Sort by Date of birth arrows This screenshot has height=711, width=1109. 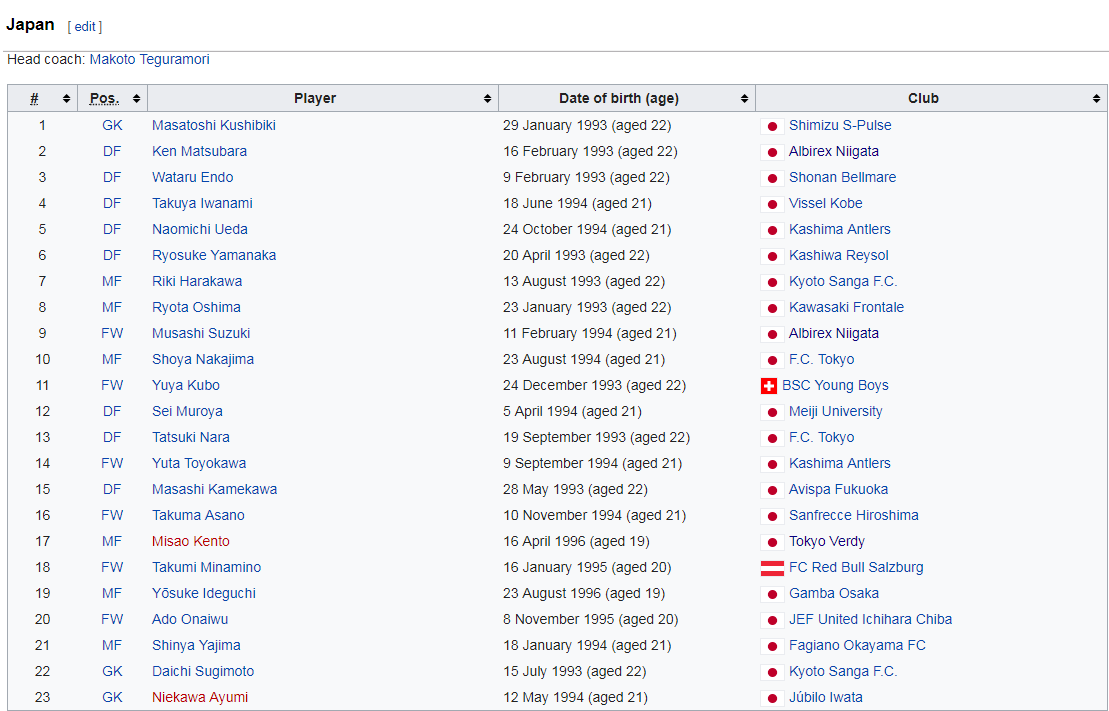[x=744, y=99]
